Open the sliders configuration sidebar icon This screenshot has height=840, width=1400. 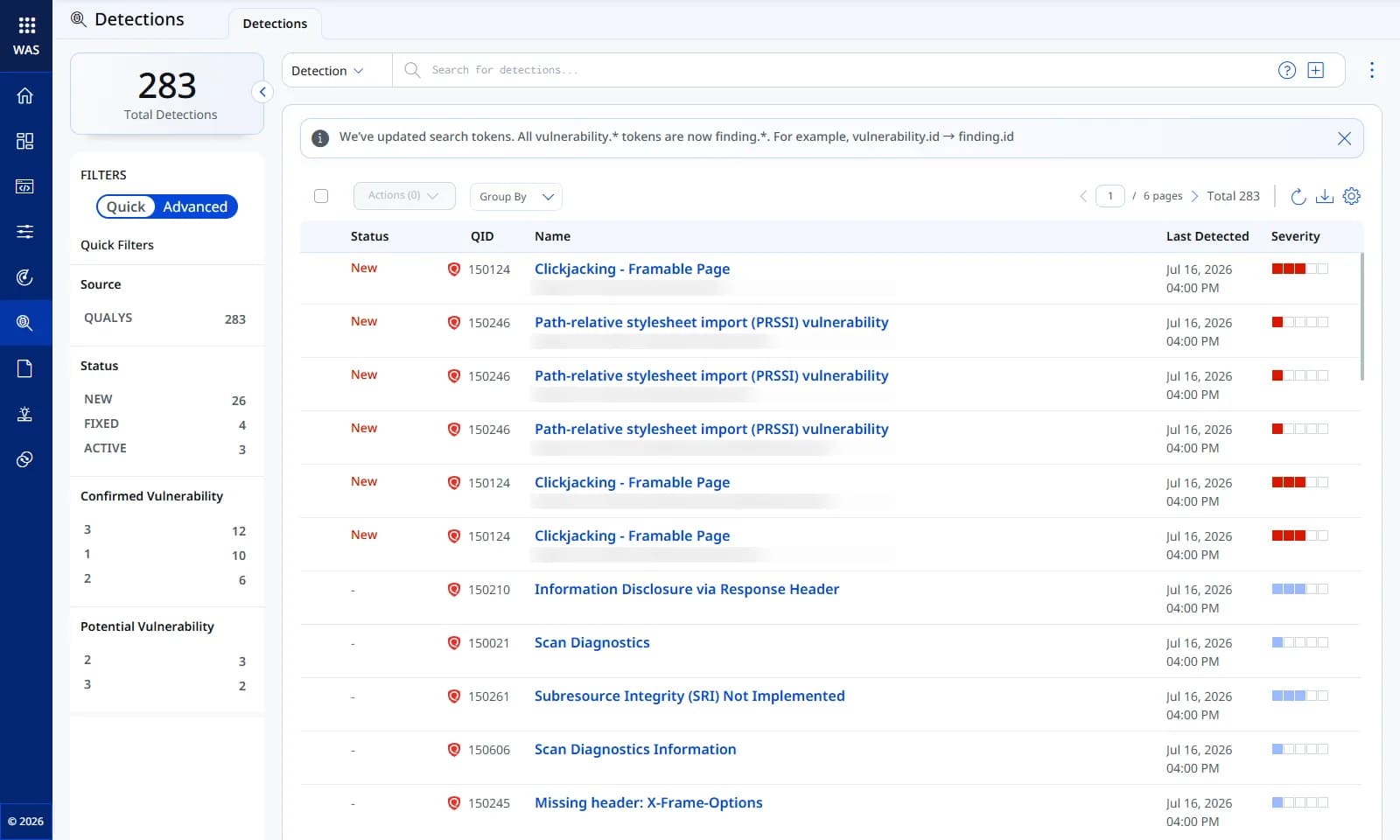[25, 232]
